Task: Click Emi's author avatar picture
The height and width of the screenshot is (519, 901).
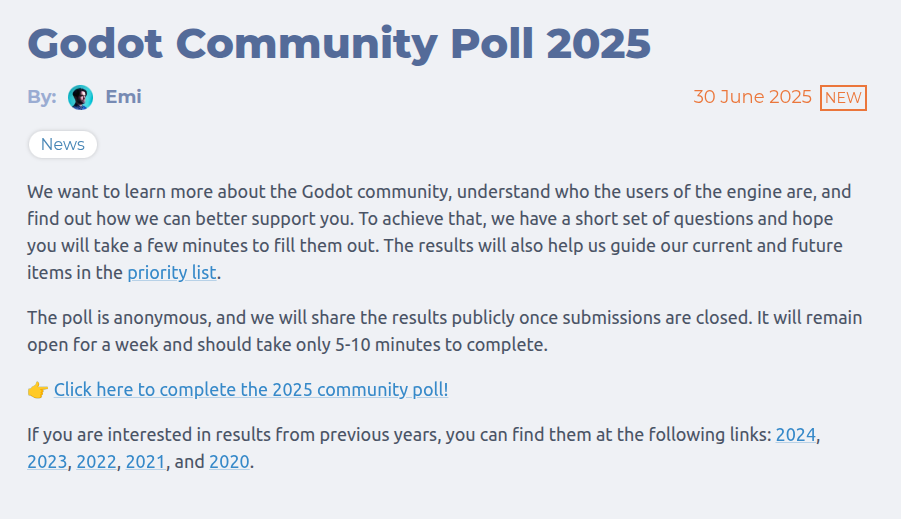Action: 80,97
